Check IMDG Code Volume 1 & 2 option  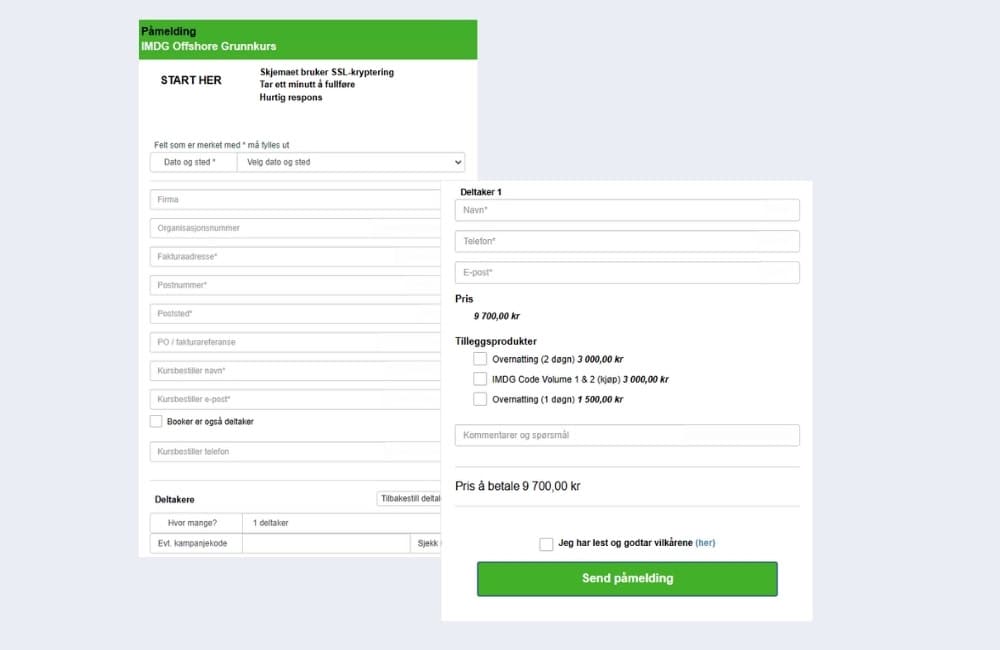pos(480,379)
